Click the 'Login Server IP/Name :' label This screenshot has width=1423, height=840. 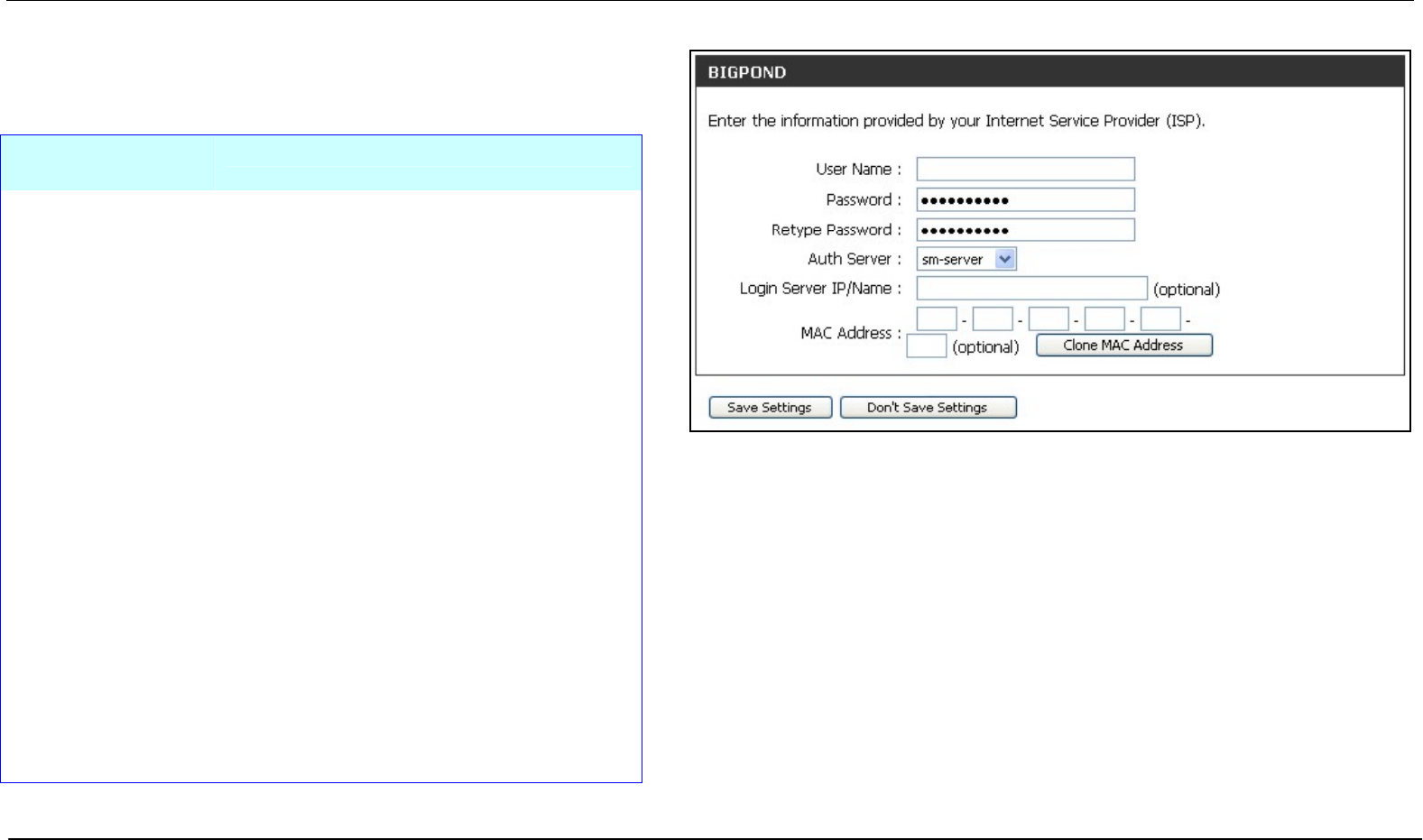(x=820, y=288)
